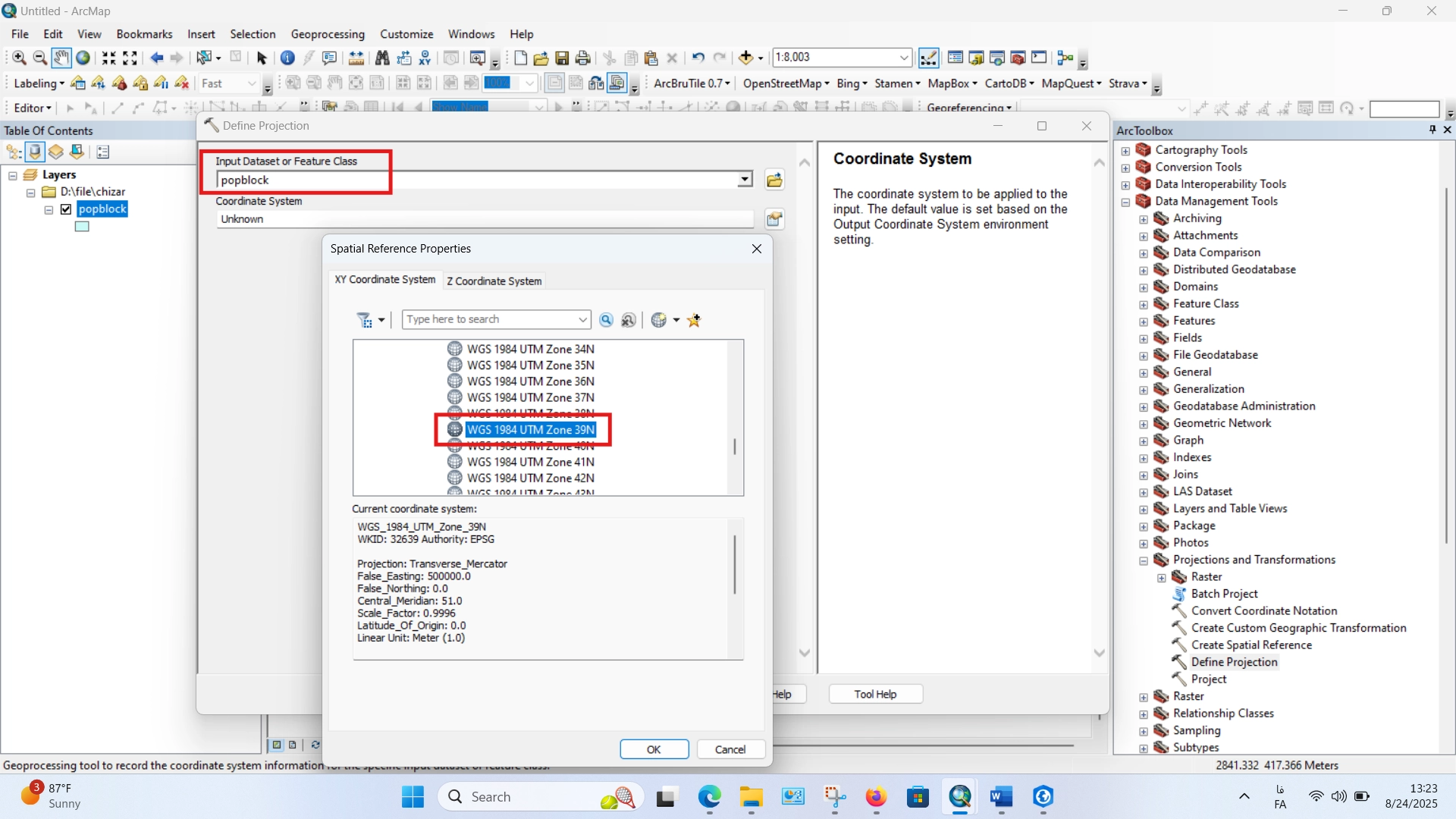Viewport: 1456px width, 819px height.
Task: Select WGS 1984 UTM Zone 41N
Action: [530, 462]
